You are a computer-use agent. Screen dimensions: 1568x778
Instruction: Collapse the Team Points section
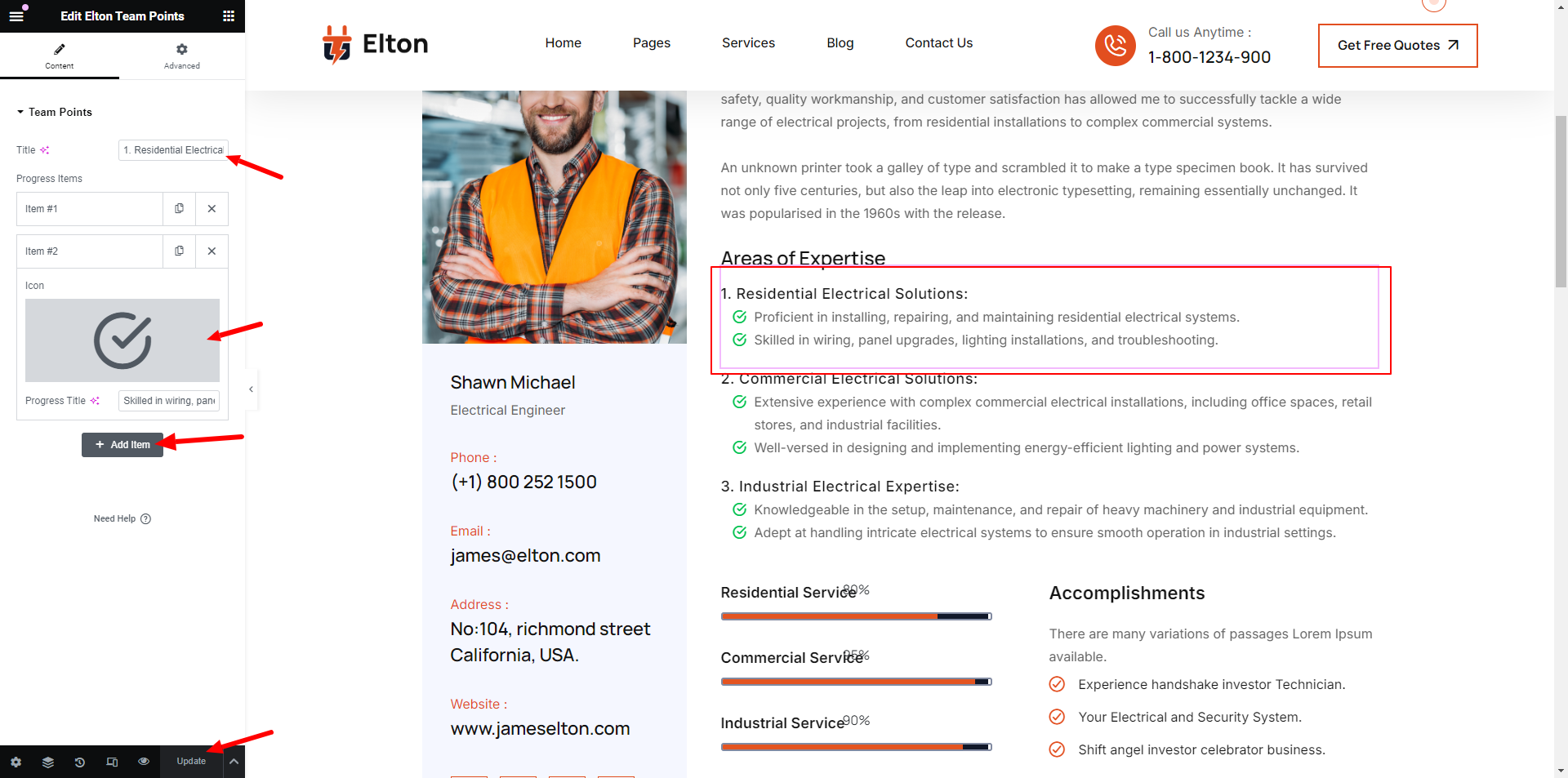coord(20,112)
